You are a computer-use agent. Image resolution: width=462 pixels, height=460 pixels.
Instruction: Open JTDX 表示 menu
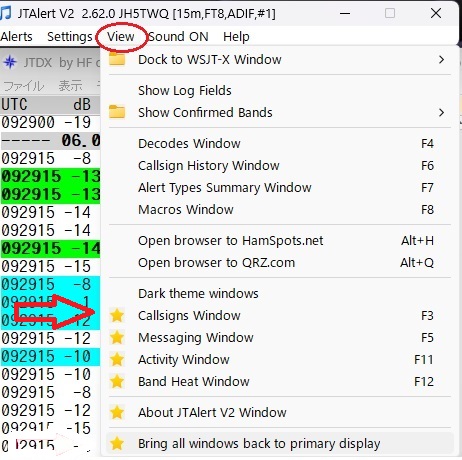click(x=70, y=86)
